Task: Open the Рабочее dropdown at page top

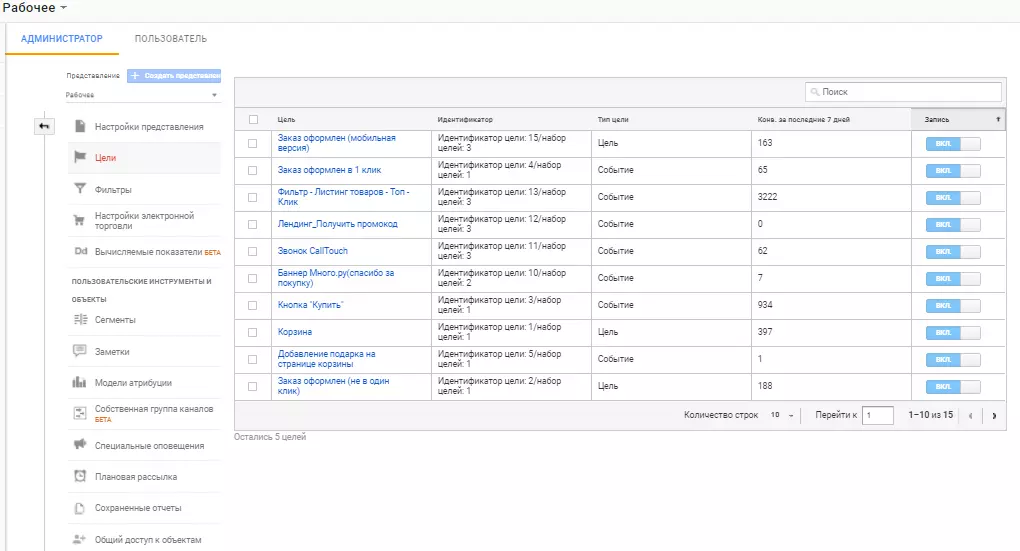Action: pyautogui.click(x=34, y=8)
